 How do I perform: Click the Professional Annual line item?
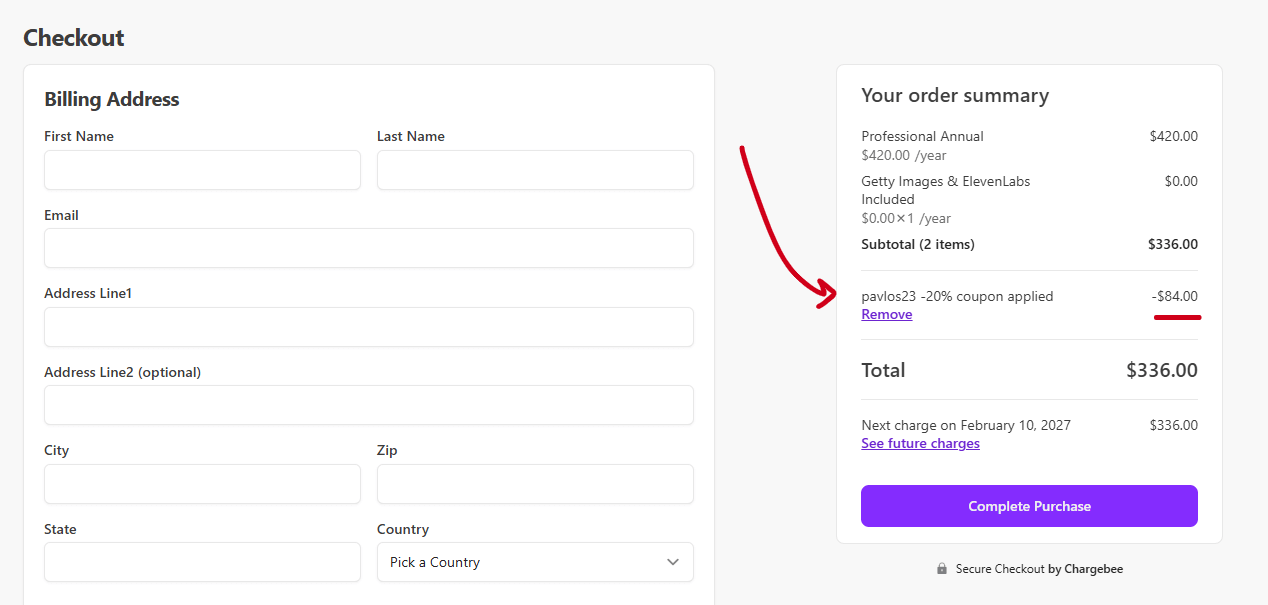[922, 136]
